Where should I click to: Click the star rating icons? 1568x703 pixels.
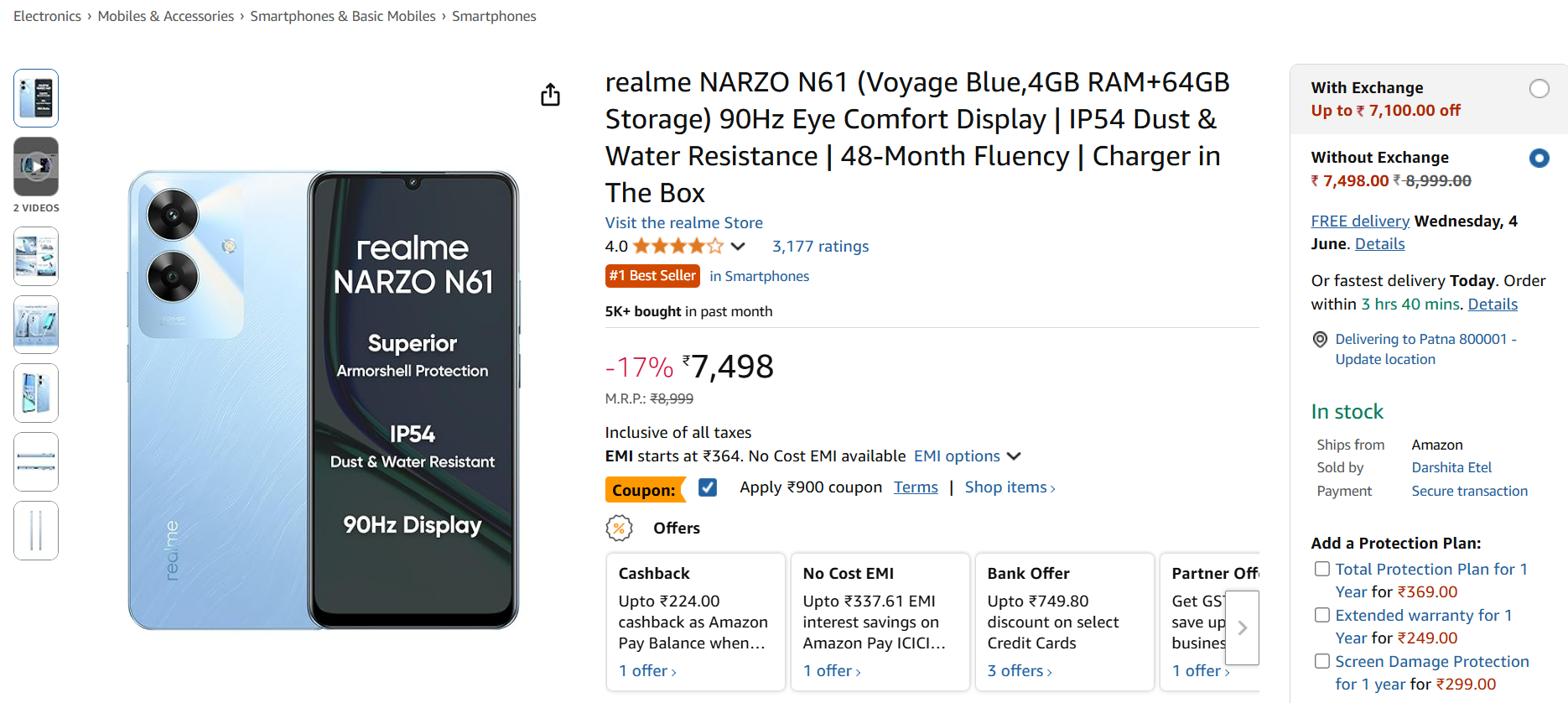(678, 247)
